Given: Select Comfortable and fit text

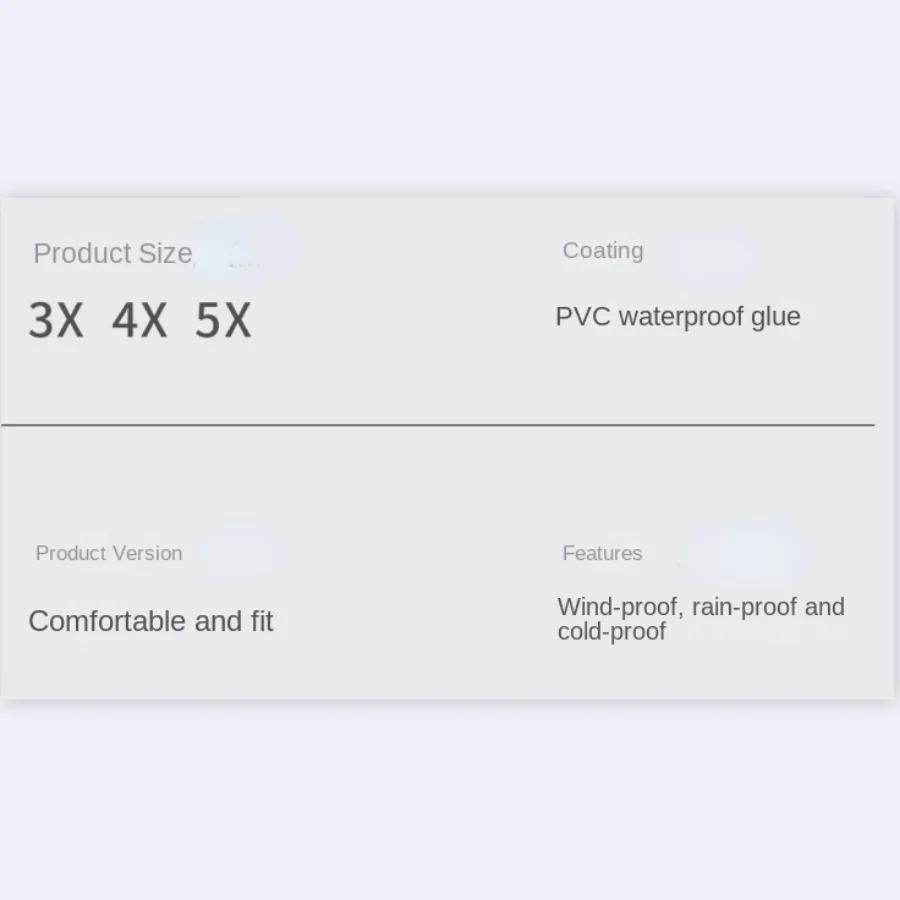Looking at the screenshot, I should point(150,621).
